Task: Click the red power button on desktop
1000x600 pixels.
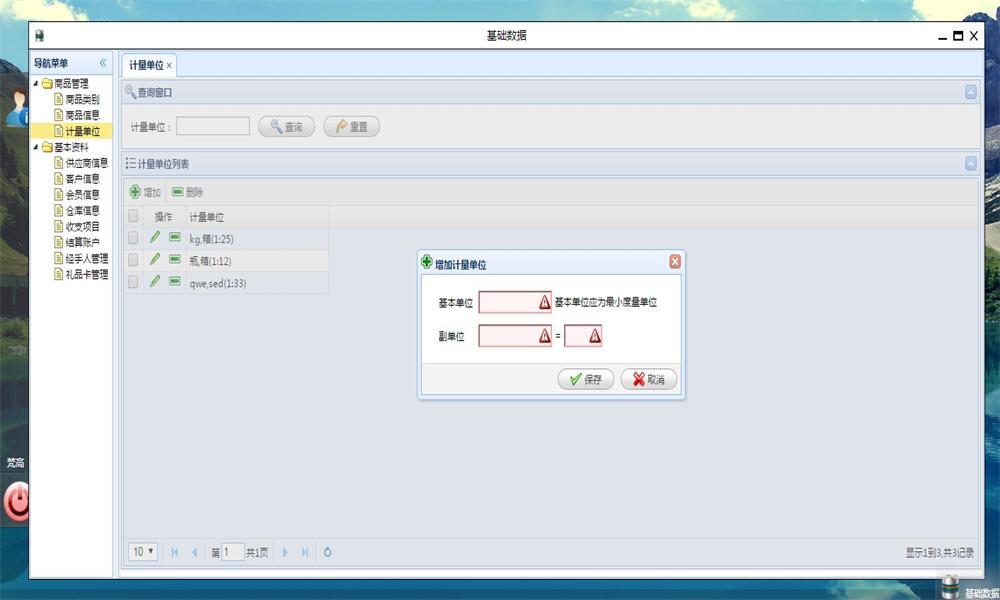Action: pyautogui.click(x=17, y=501)
